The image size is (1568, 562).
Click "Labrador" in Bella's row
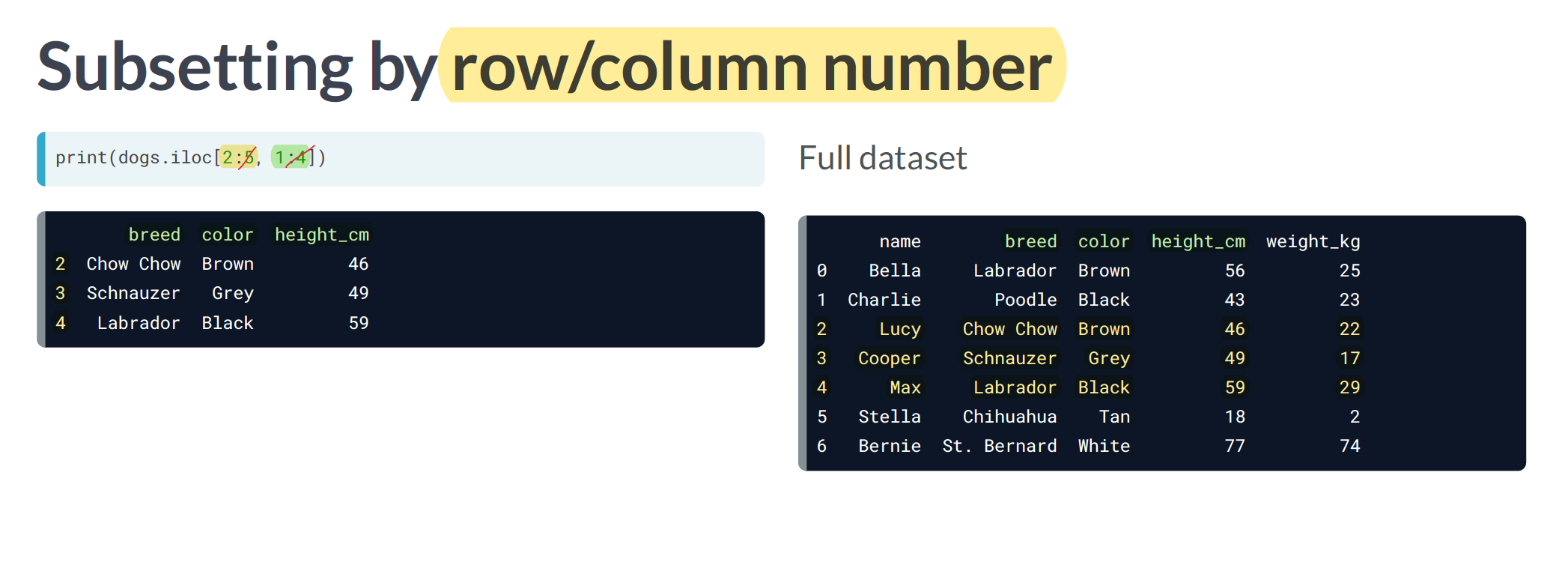(1015, 271)
